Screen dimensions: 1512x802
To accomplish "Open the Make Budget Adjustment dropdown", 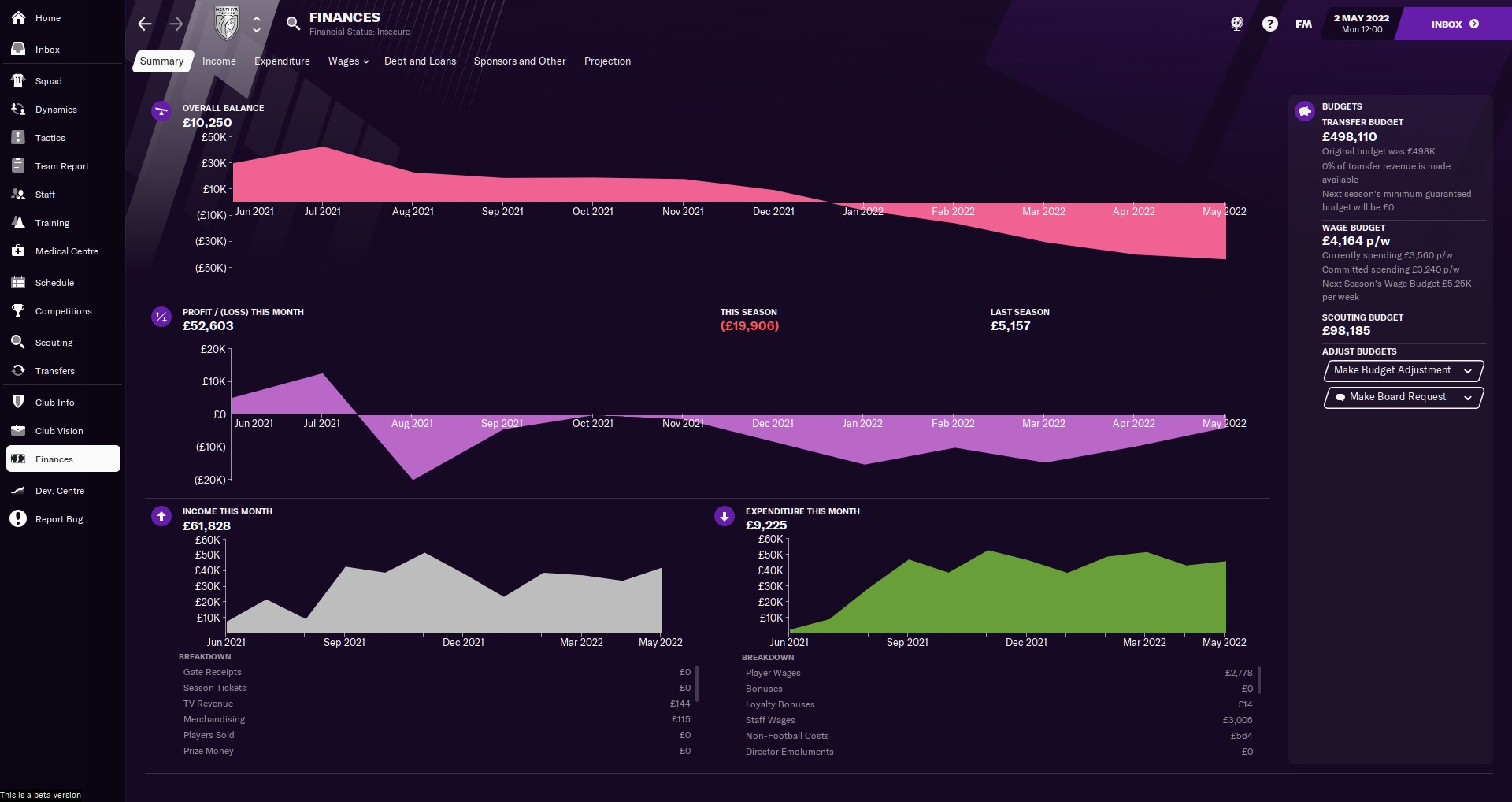I will (x=1403, y=370).
